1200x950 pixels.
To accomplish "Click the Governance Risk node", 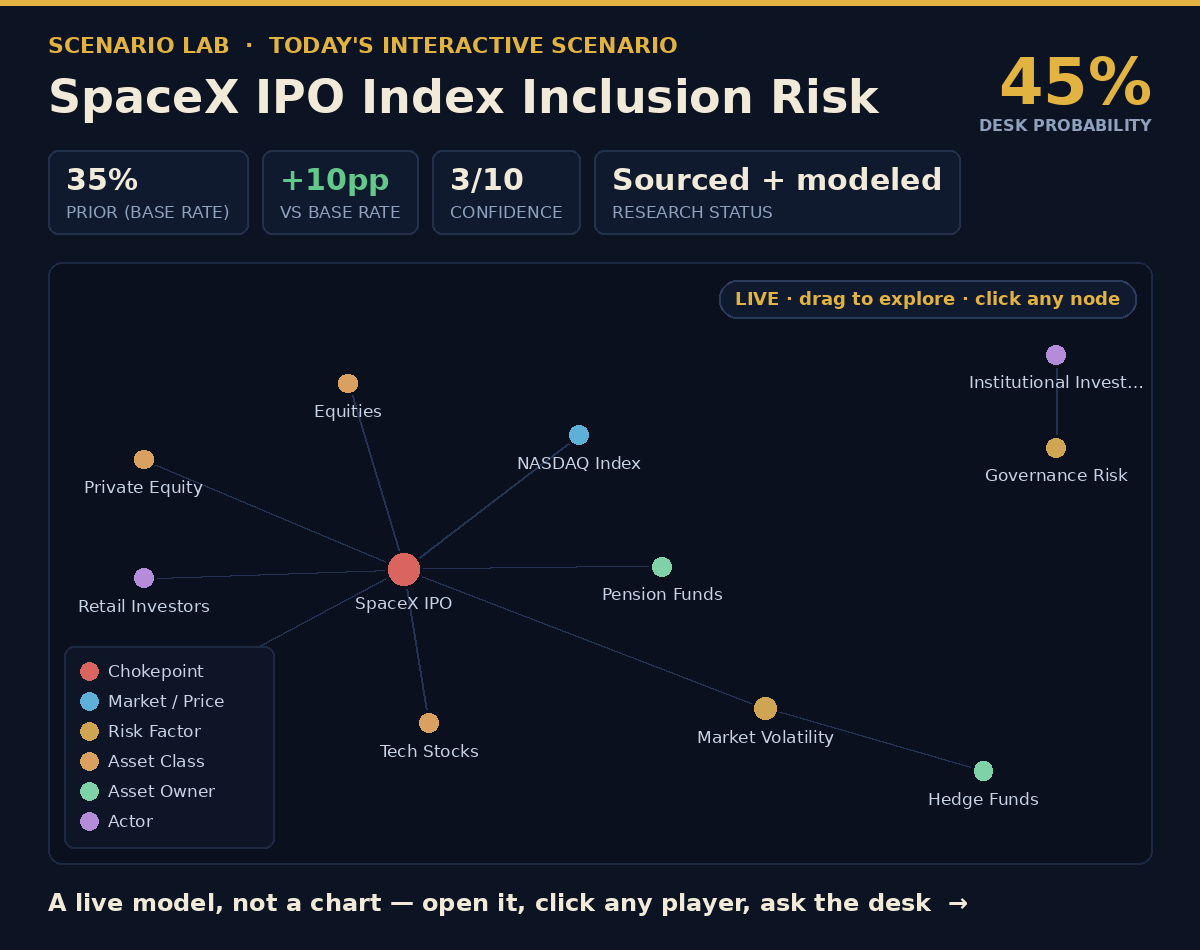I will click(x=1056, y=448).
